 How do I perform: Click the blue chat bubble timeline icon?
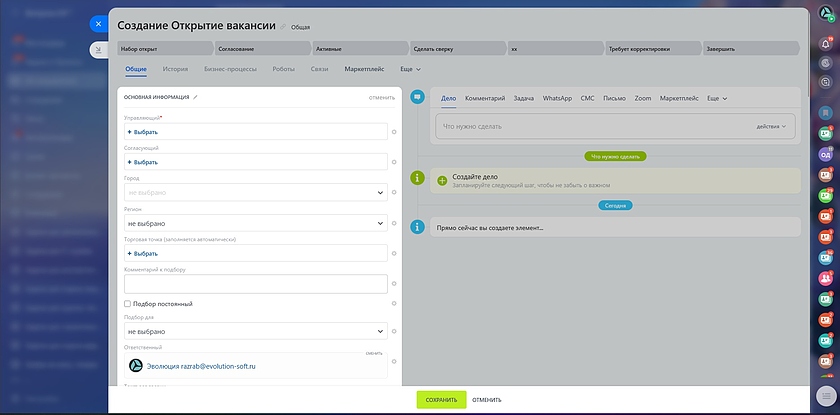point(417,98)
